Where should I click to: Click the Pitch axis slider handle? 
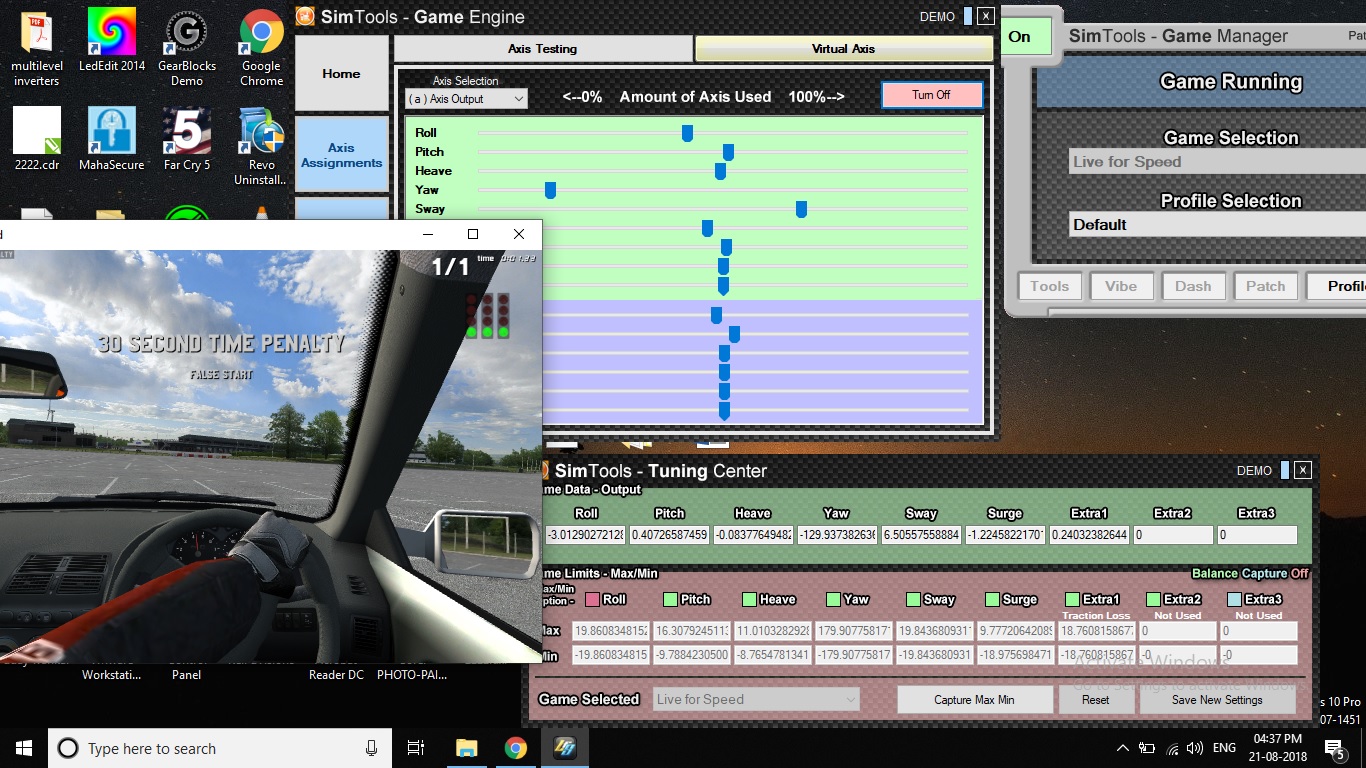(729, 152)
